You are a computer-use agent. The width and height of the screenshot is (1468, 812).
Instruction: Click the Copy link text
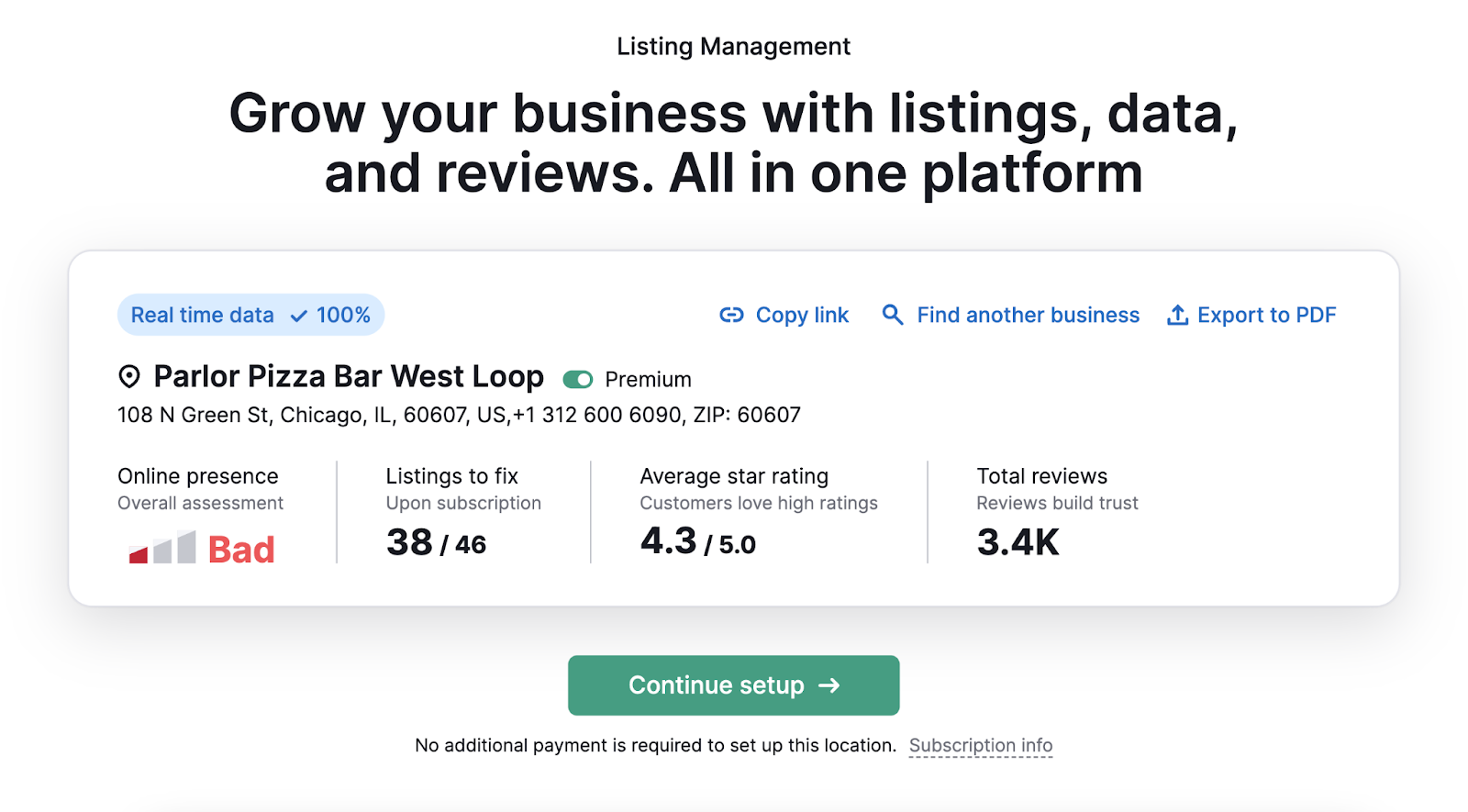pyautogui.click(x=802, y=316)
